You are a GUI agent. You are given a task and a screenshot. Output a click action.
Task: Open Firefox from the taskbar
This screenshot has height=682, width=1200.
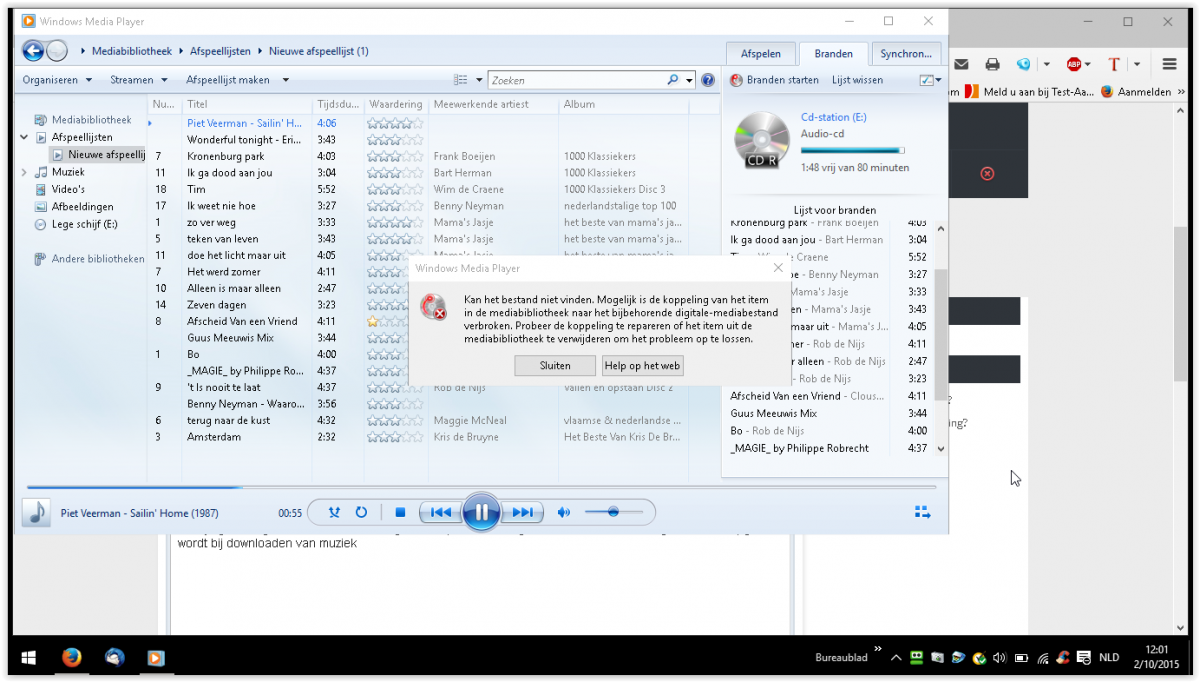71,658
